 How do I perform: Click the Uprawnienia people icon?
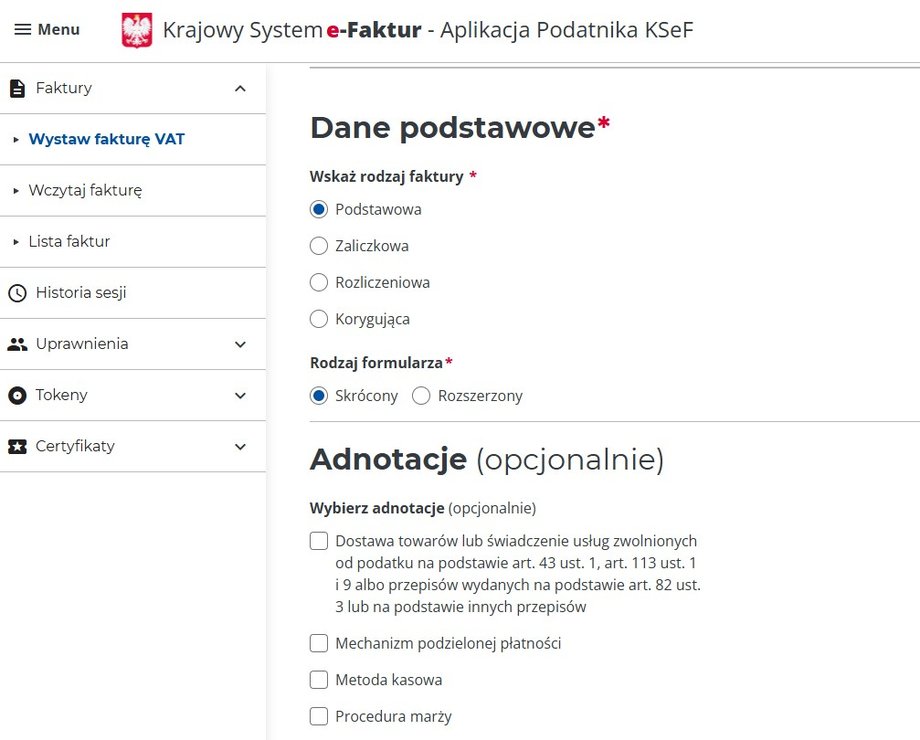16,343
